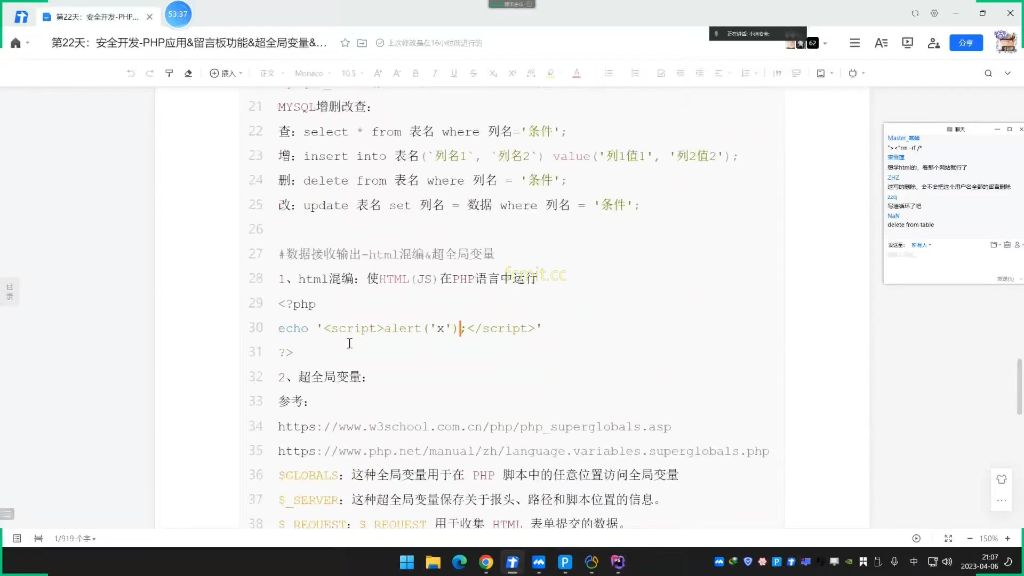1024x576 pixels.
Task: Open the home icon in the header
Action: click(x=16, y=42)
